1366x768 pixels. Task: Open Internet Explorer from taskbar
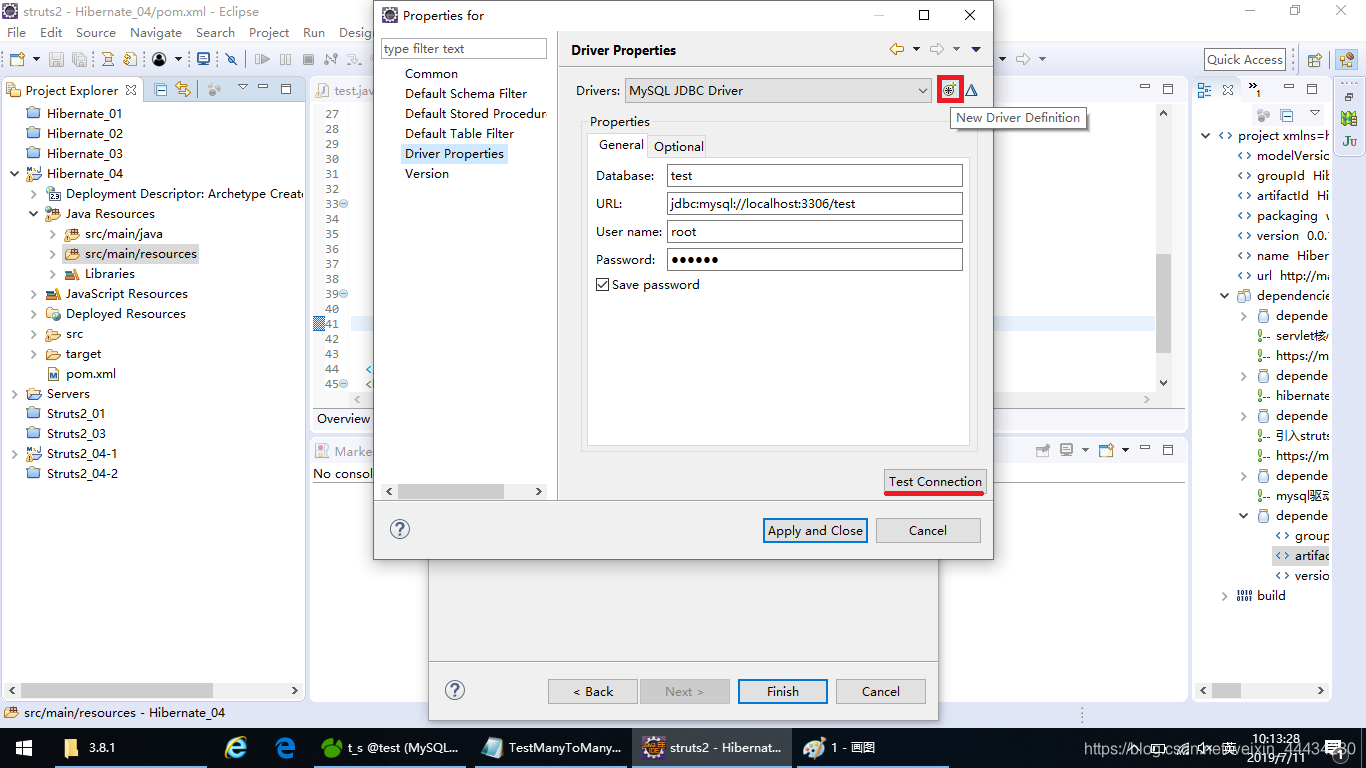tap(236, 747)
